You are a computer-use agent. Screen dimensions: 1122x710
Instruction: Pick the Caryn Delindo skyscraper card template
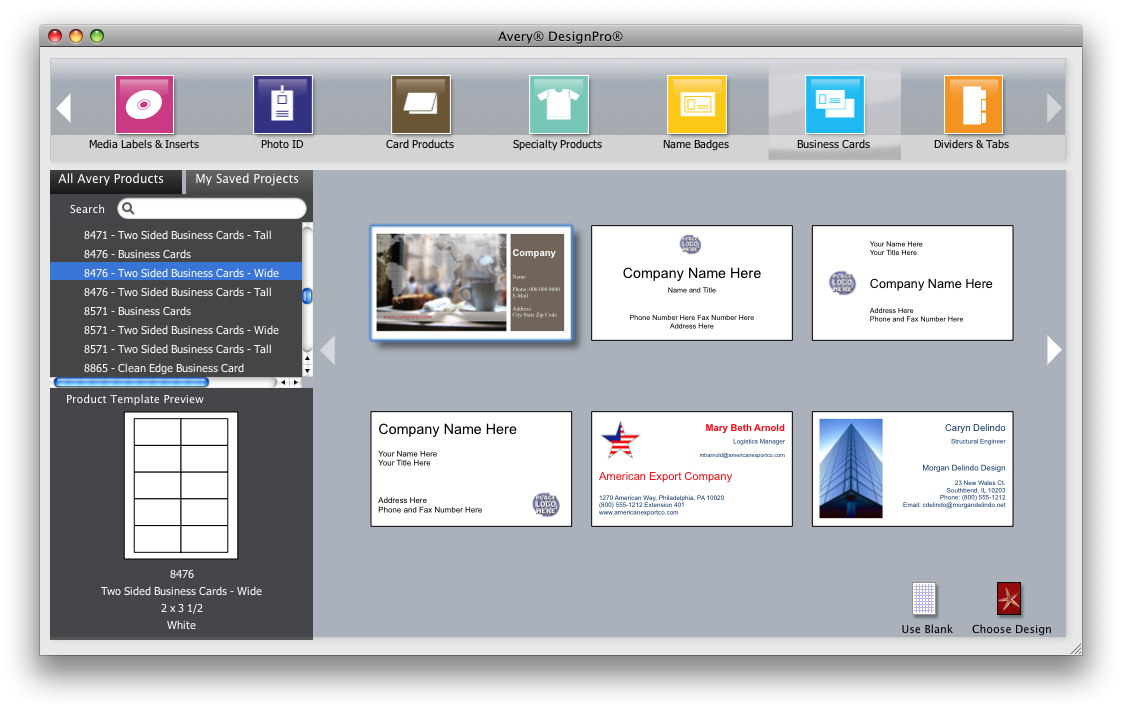click(912, 469)
